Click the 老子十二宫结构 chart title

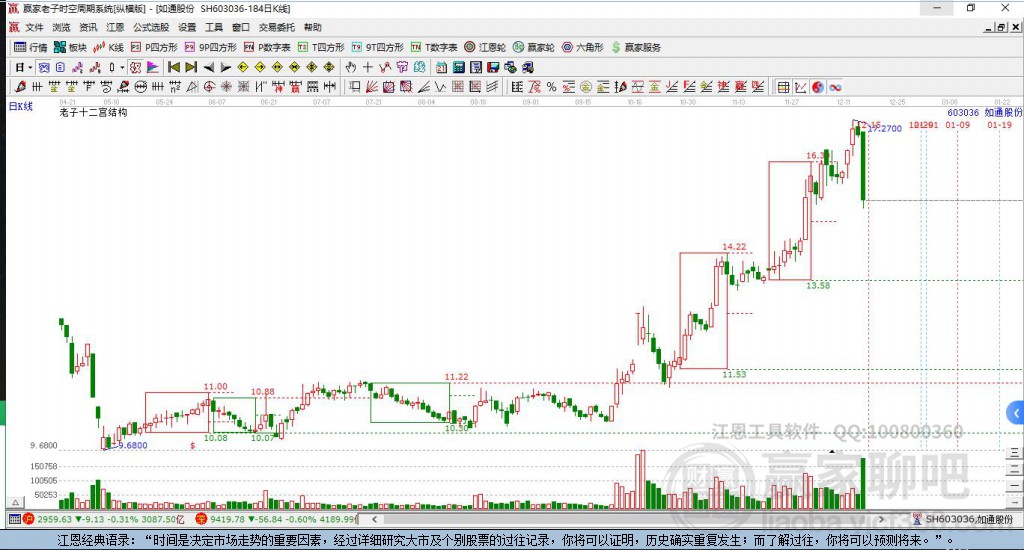click(x=93, y=112)
